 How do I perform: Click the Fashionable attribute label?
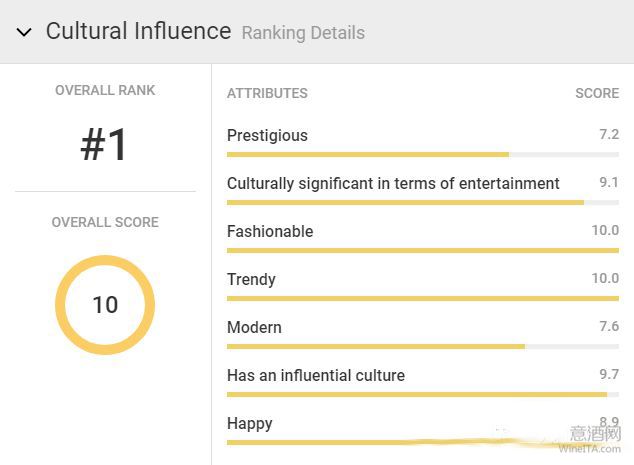pos(270,232)
